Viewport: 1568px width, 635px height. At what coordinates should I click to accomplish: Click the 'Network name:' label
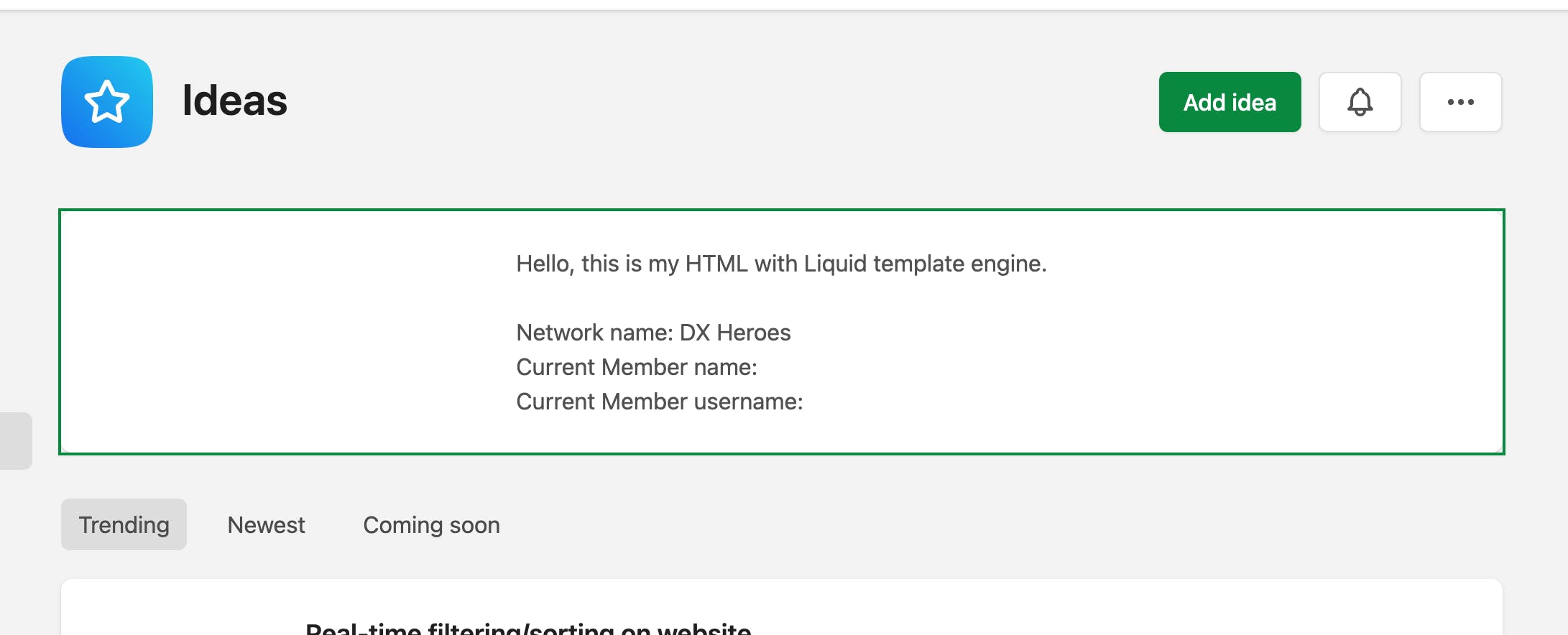click(595, 333)
